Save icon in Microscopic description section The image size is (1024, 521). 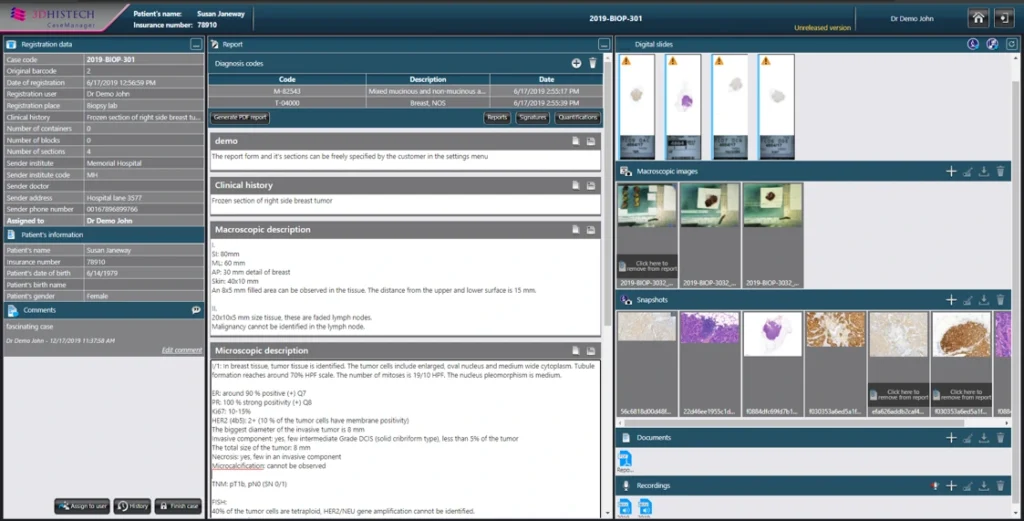coord(590,351)
